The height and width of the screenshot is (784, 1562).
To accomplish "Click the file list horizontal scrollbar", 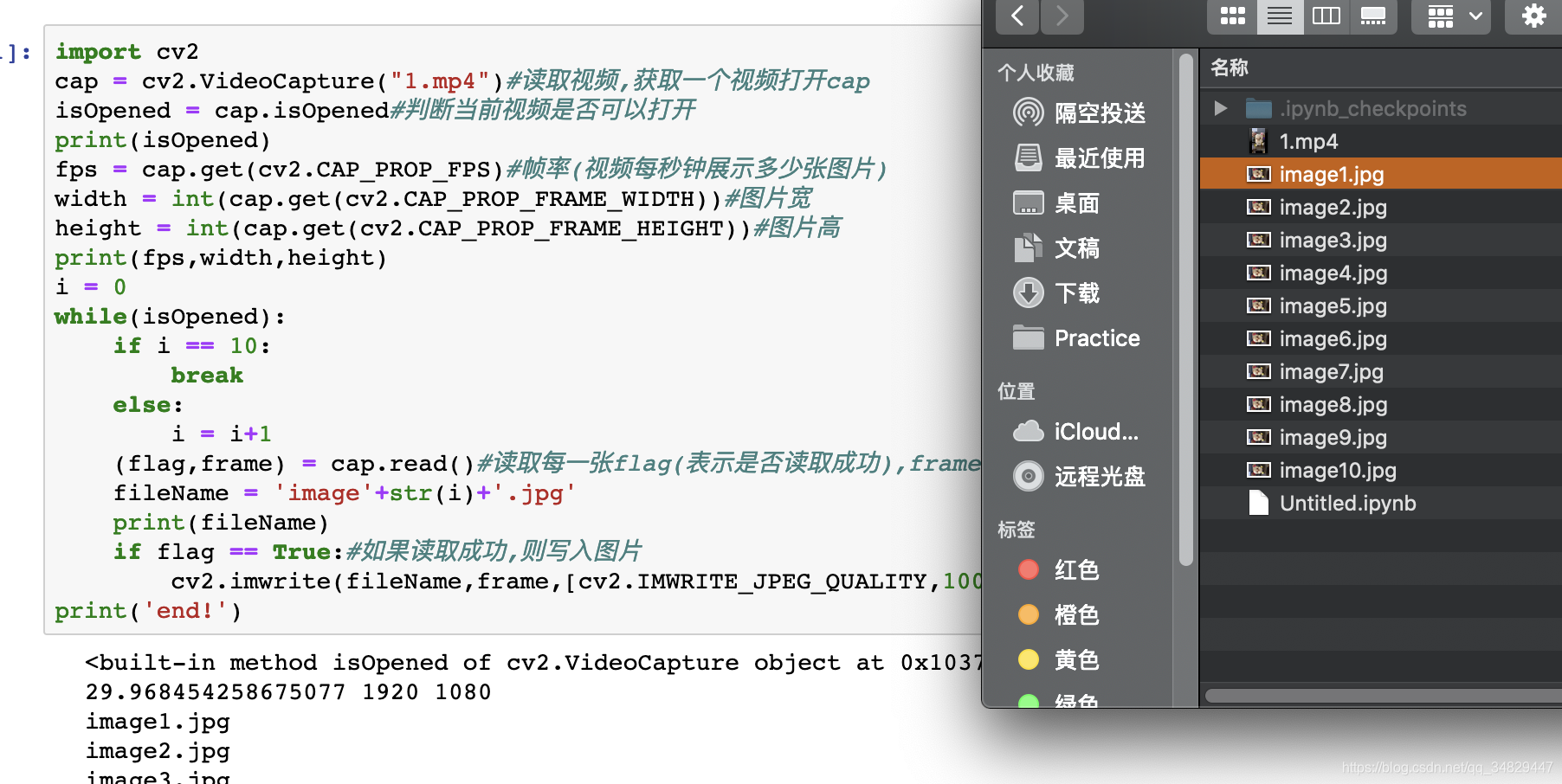I will [1384, 696].
